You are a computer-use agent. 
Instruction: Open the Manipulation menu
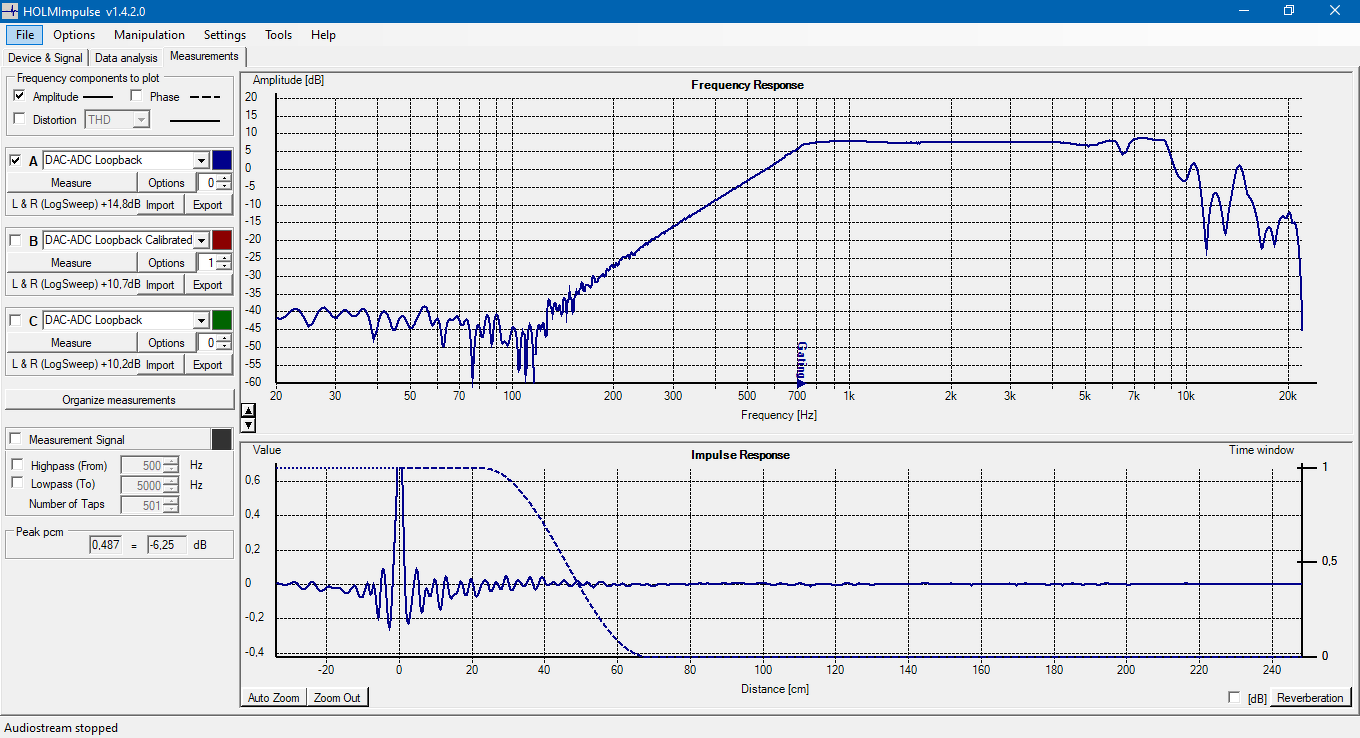click(149, 35)
